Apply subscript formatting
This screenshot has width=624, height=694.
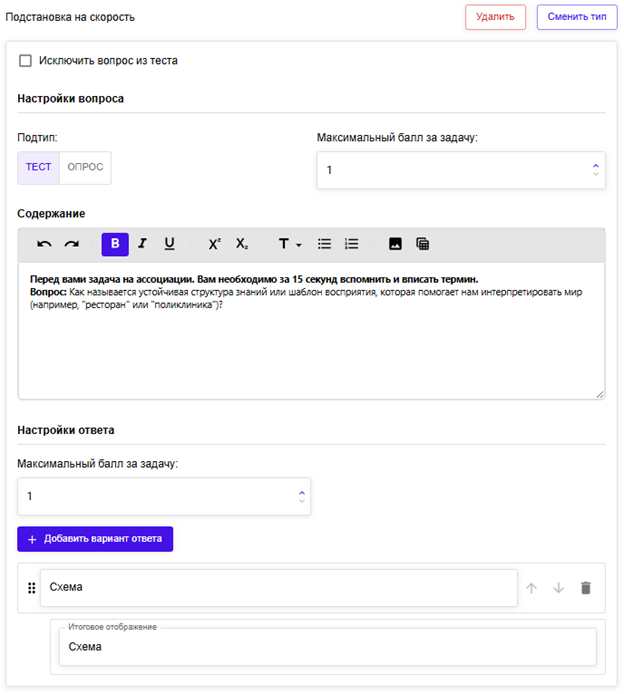pos(242,244)
